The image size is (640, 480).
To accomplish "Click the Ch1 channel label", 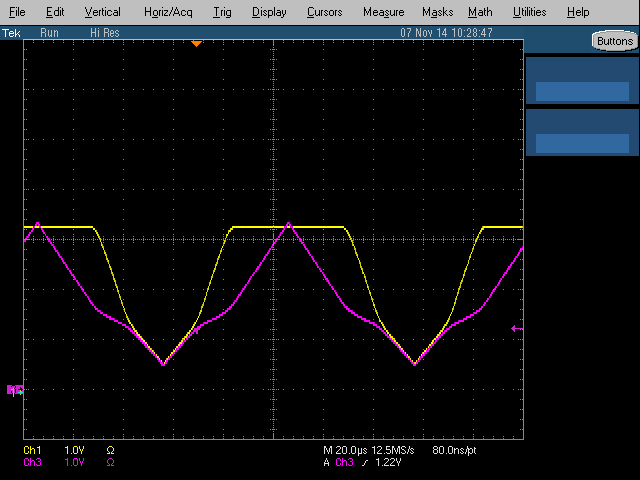I will 32,450.
